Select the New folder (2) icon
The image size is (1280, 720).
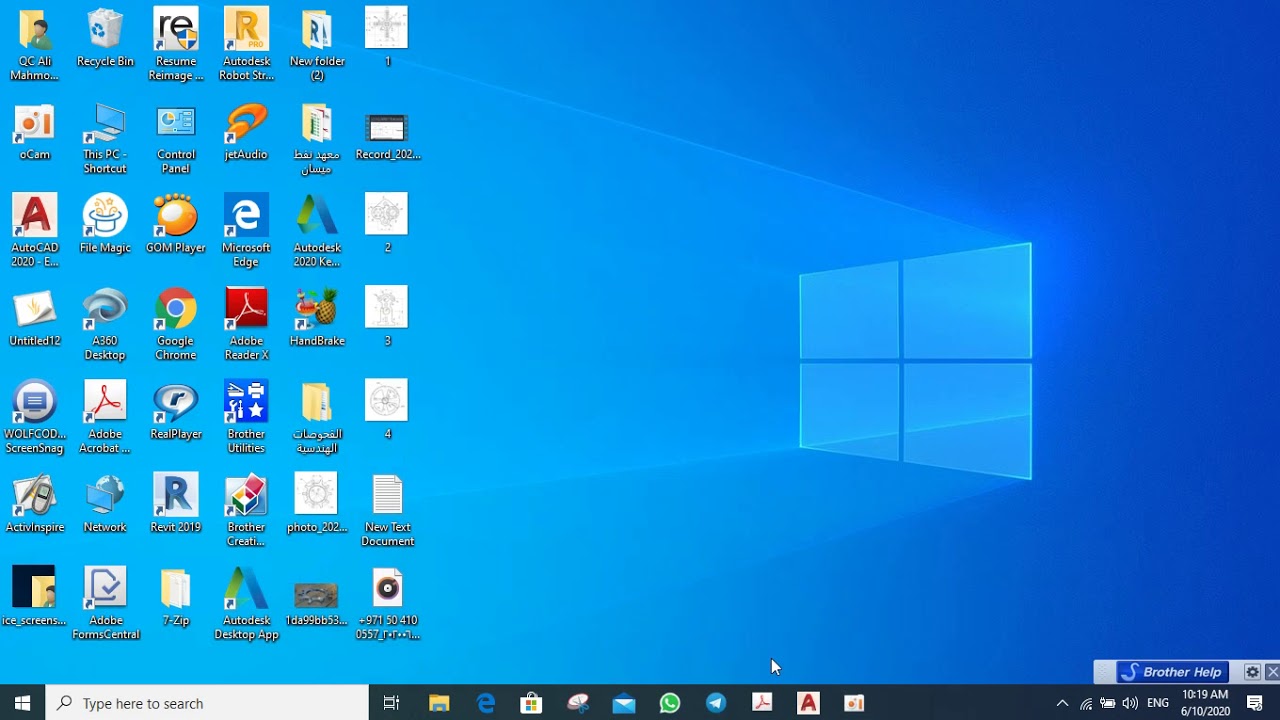click(317, 45)
